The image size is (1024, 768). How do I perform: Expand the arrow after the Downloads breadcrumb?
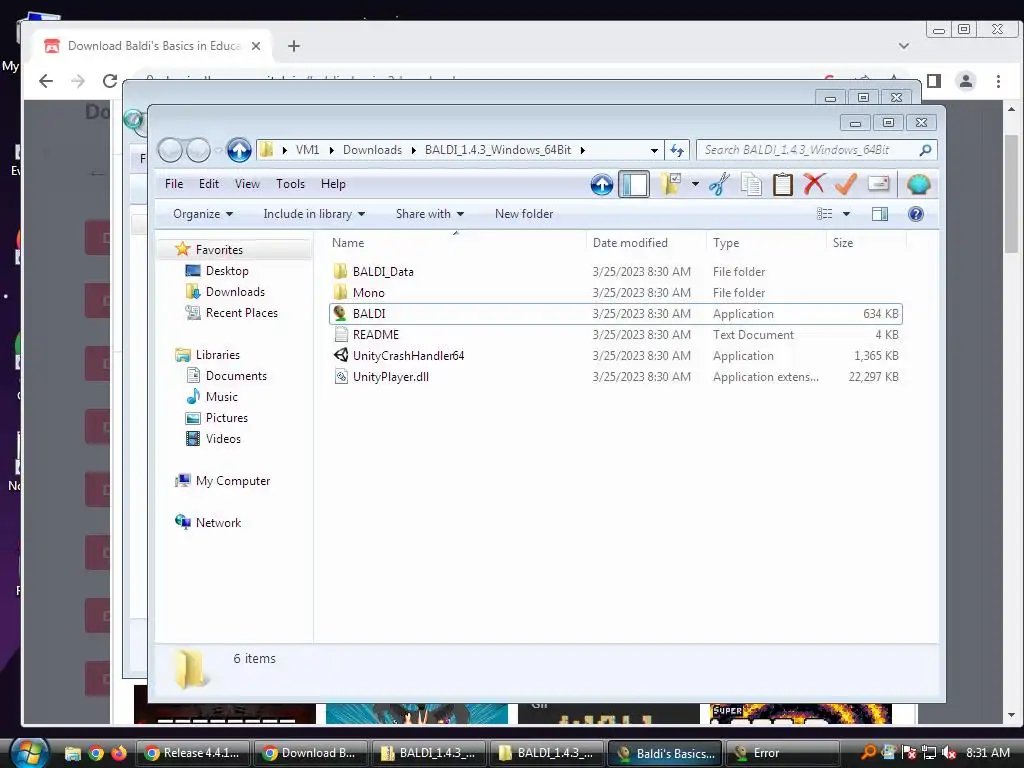point(414,150)
